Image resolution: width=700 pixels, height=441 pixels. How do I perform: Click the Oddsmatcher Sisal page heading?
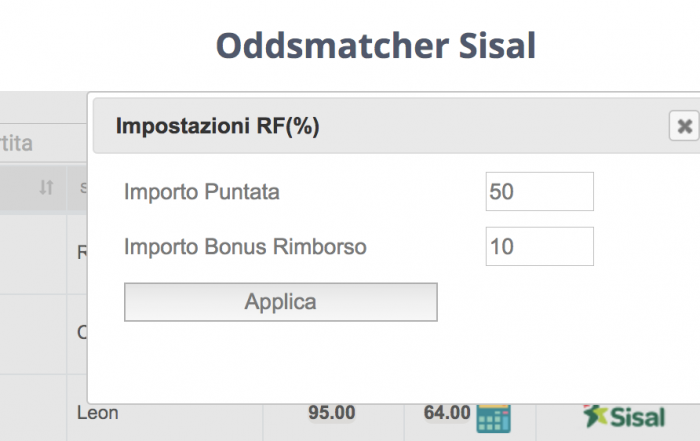(x=375, y=46)
